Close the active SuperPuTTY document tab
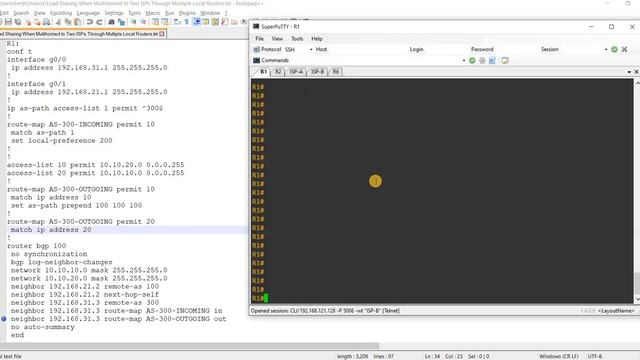Viewport: 640px width, 360px height. coord(636,72)
